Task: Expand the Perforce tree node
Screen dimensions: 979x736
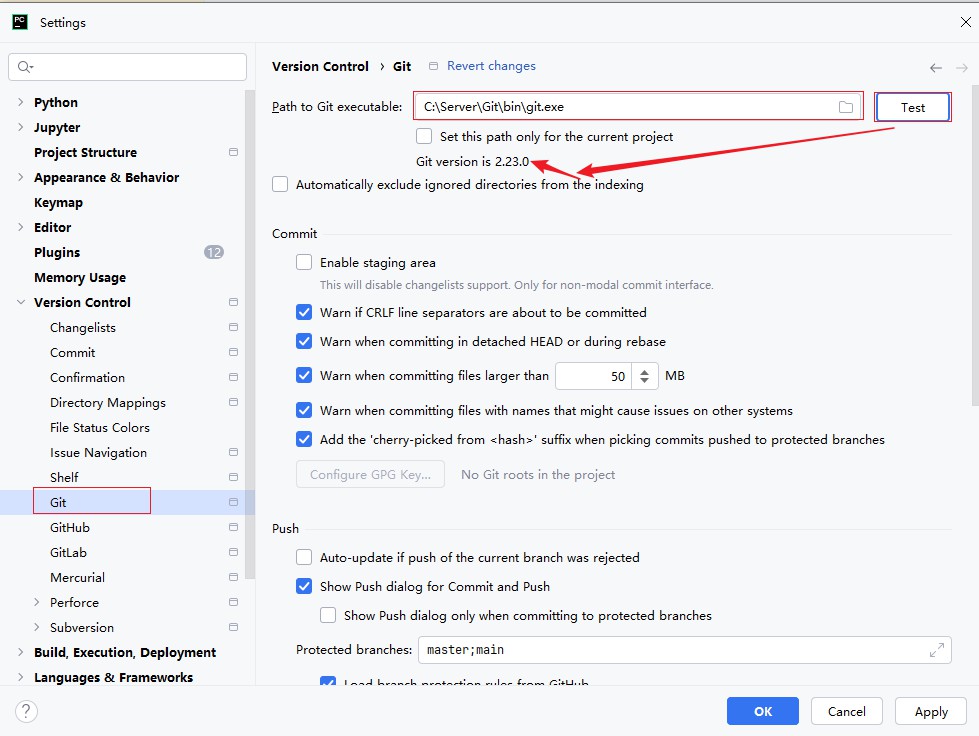Action: [x=36, y=602]
